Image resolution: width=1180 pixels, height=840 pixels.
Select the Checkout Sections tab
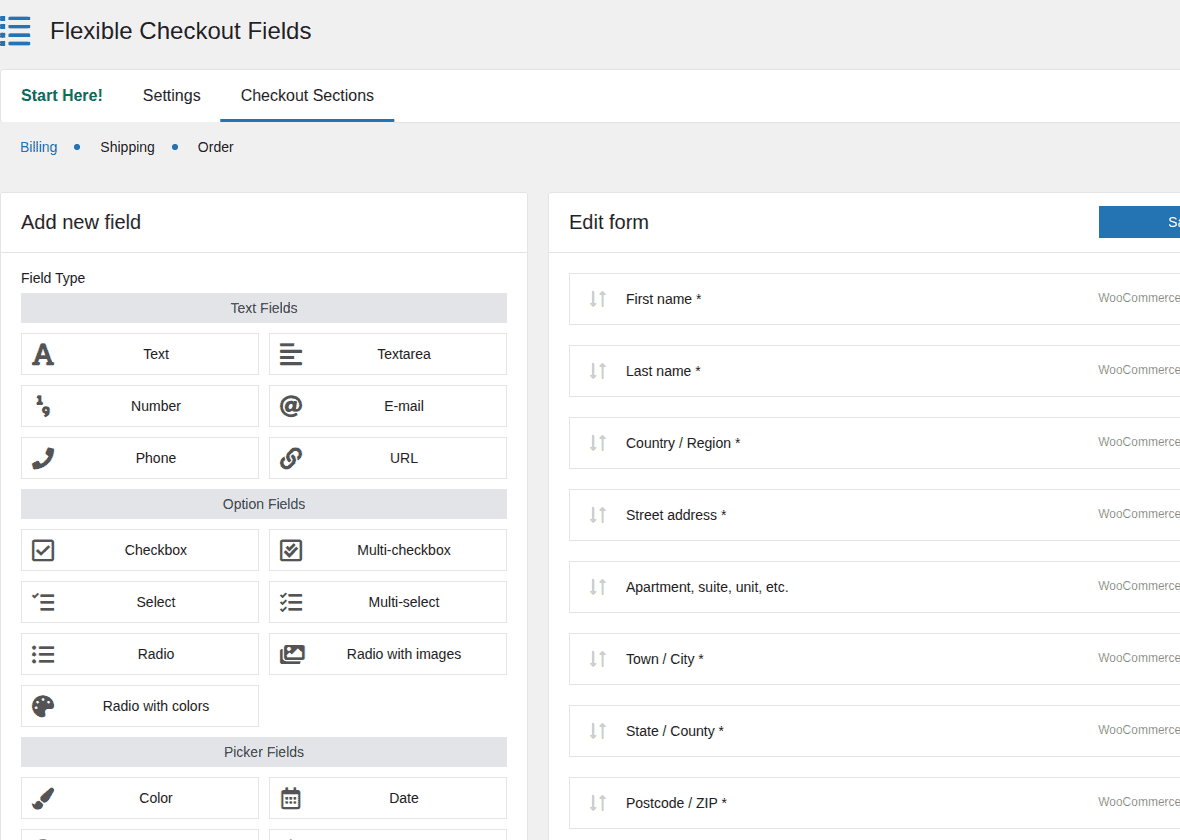(307, 96)
